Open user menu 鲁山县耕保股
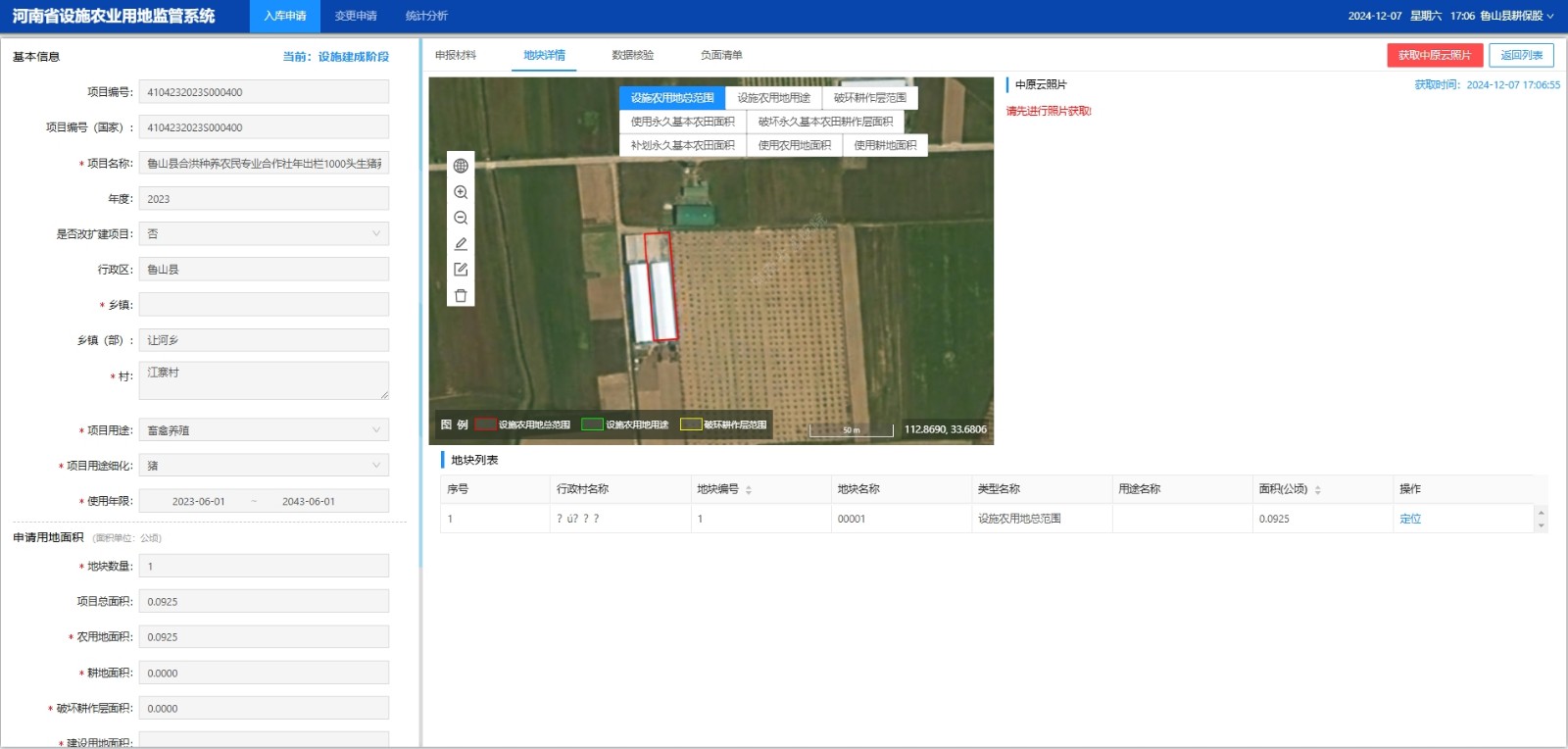This screenshot has height=749, width=1568. pos(1516,16)
